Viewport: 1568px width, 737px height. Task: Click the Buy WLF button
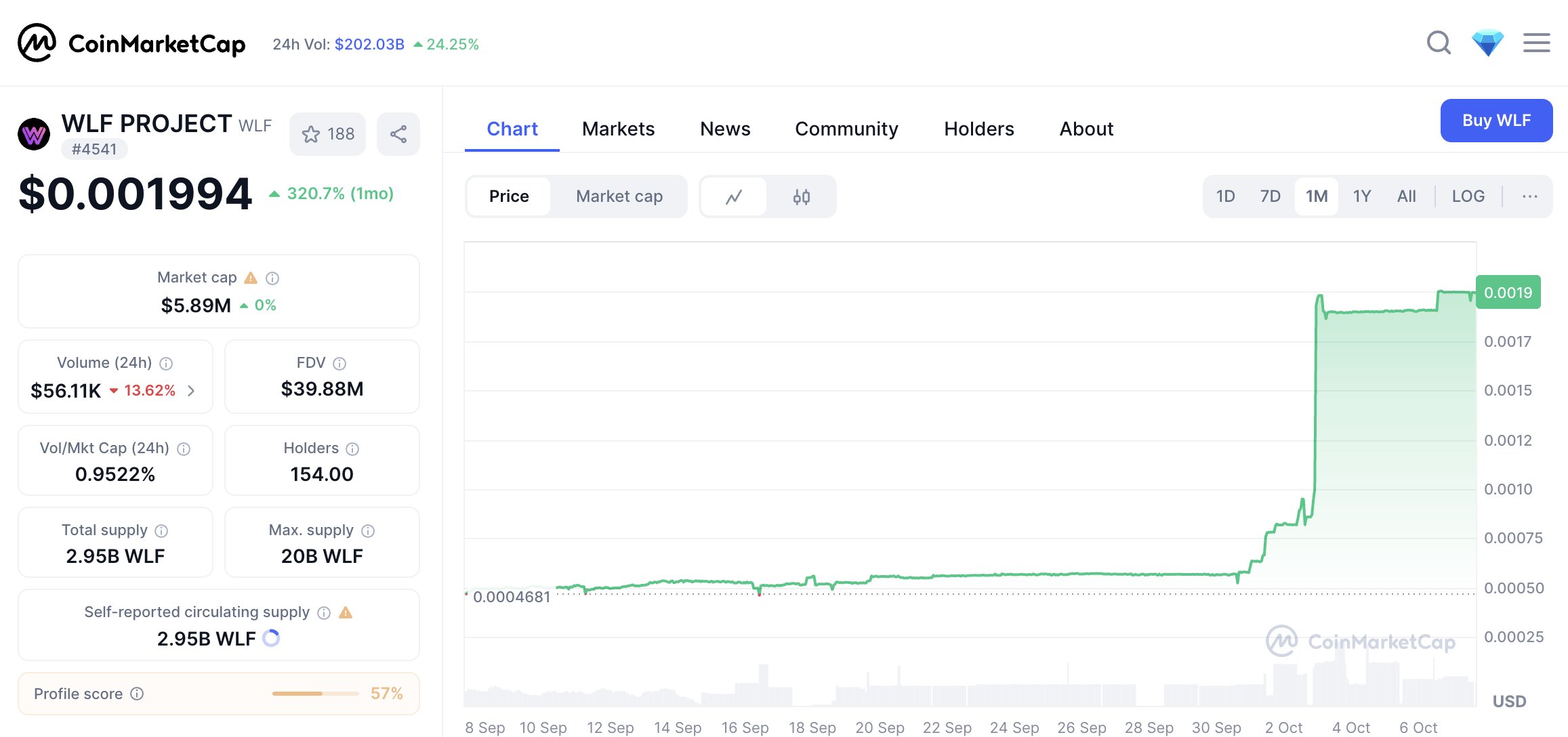(1495, 121)
